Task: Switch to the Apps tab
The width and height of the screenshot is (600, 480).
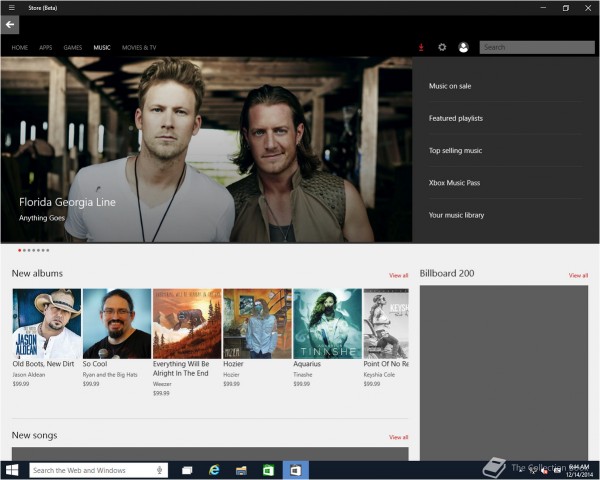Action: point(46,47)
